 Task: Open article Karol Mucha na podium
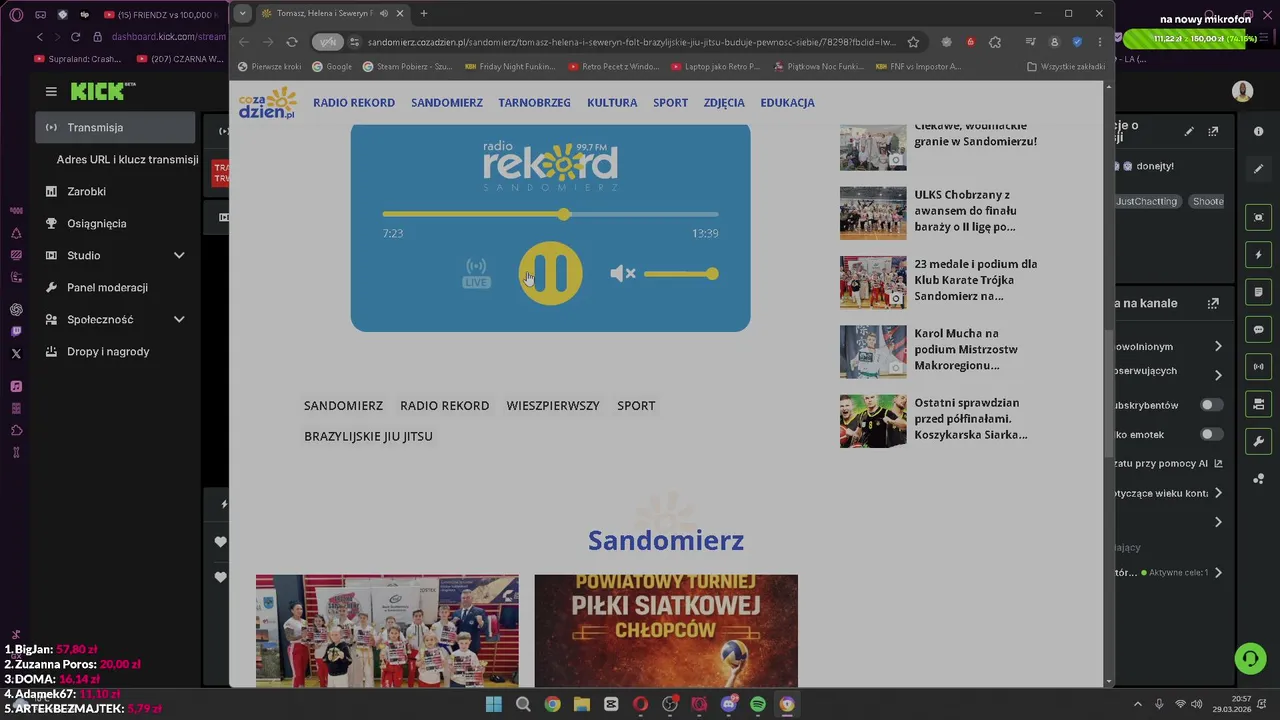coord(966,349)
